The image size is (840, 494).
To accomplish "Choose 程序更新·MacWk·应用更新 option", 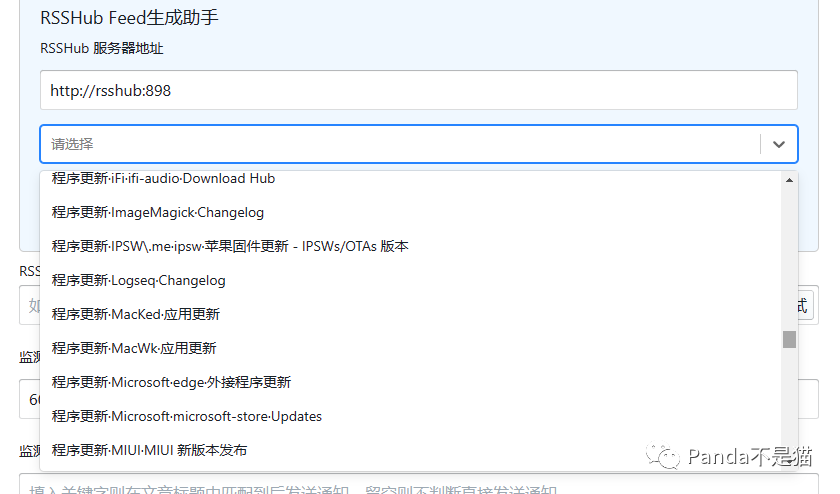I will pos(410,348).
